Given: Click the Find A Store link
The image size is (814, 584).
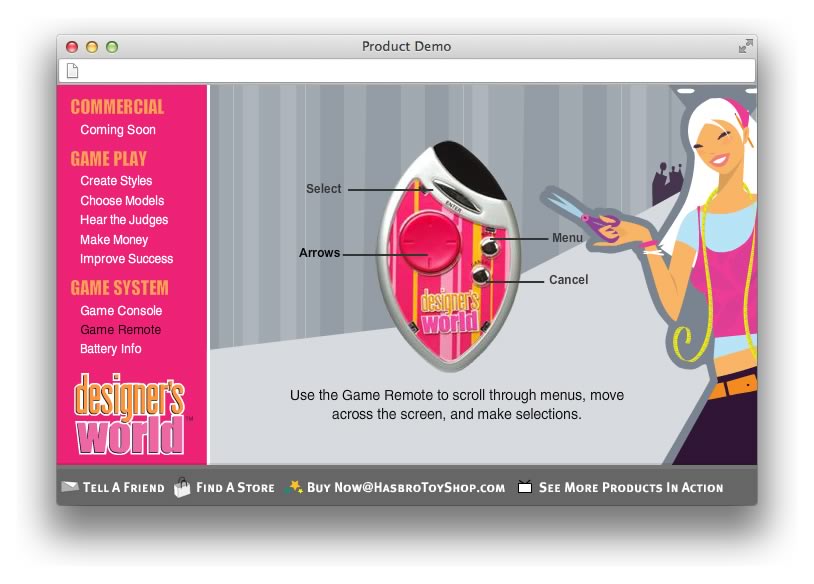Looking at the screenshot, I should pos(235,487).
